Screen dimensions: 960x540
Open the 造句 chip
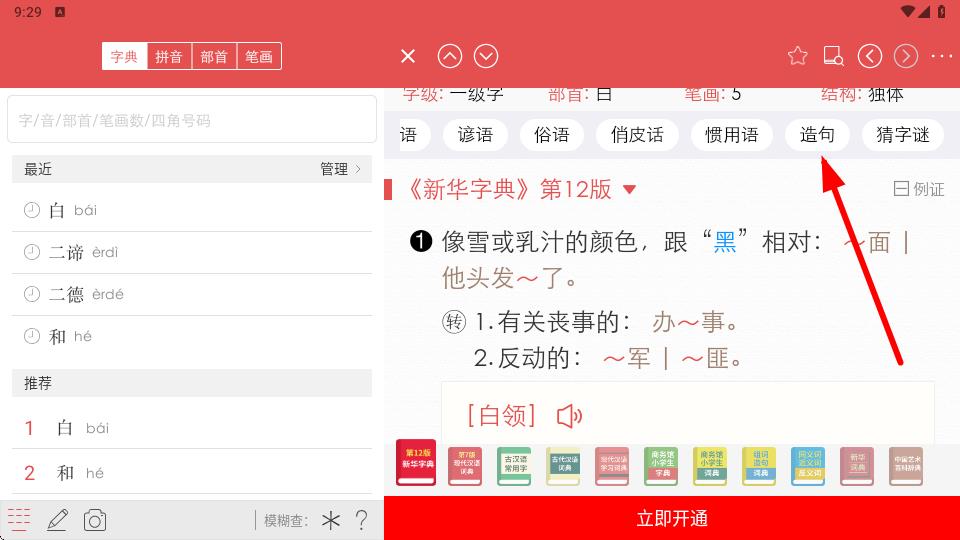(x=817, y=135)
